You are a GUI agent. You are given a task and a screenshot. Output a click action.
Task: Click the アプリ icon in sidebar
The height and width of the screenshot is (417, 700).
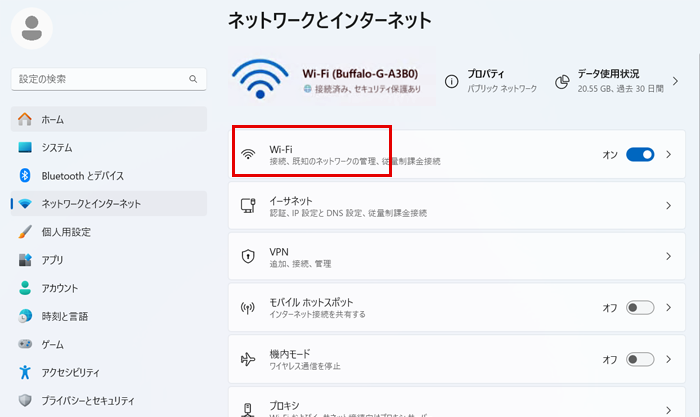(25, 260)
